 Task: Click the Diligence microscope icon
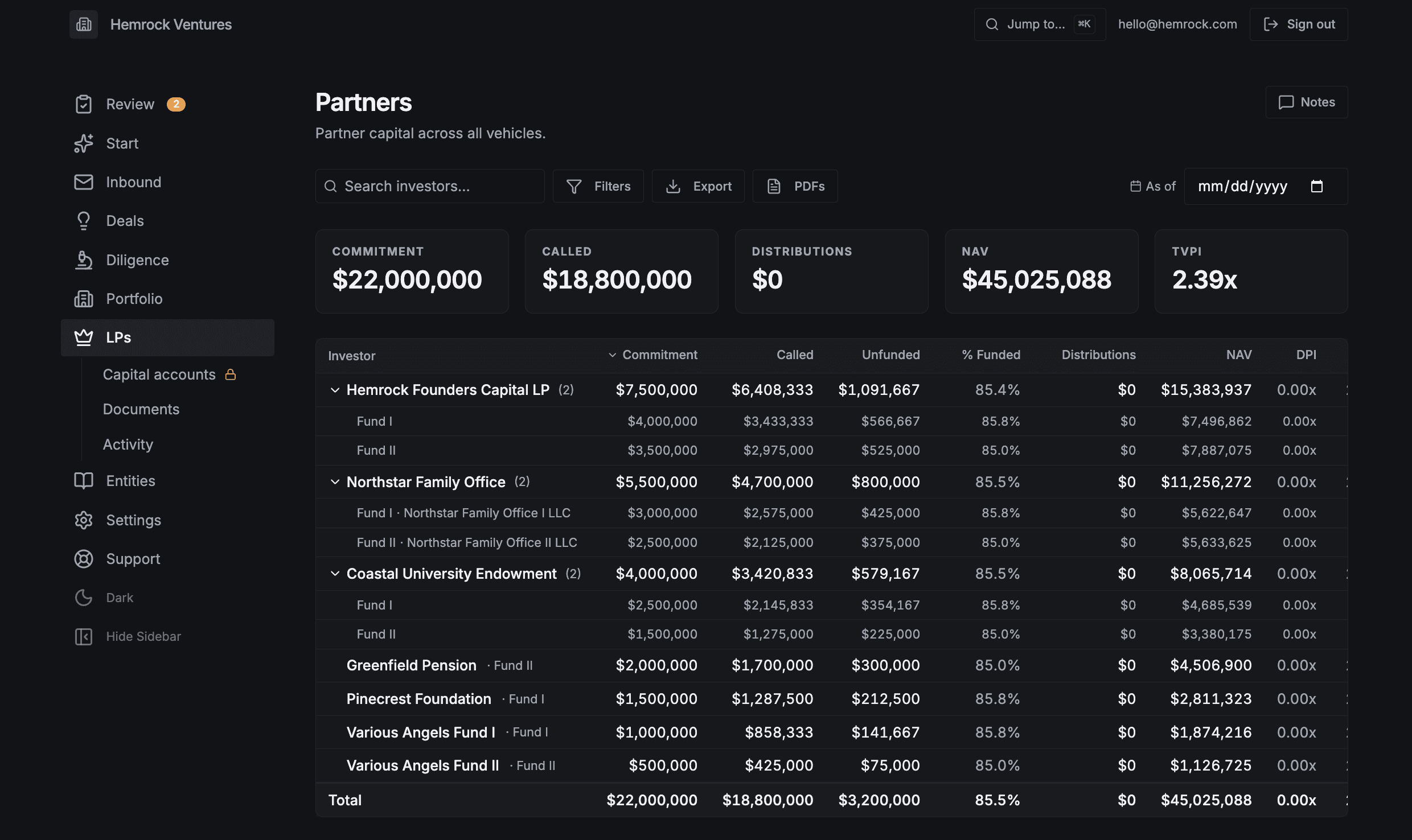click(x=84, y=260)
